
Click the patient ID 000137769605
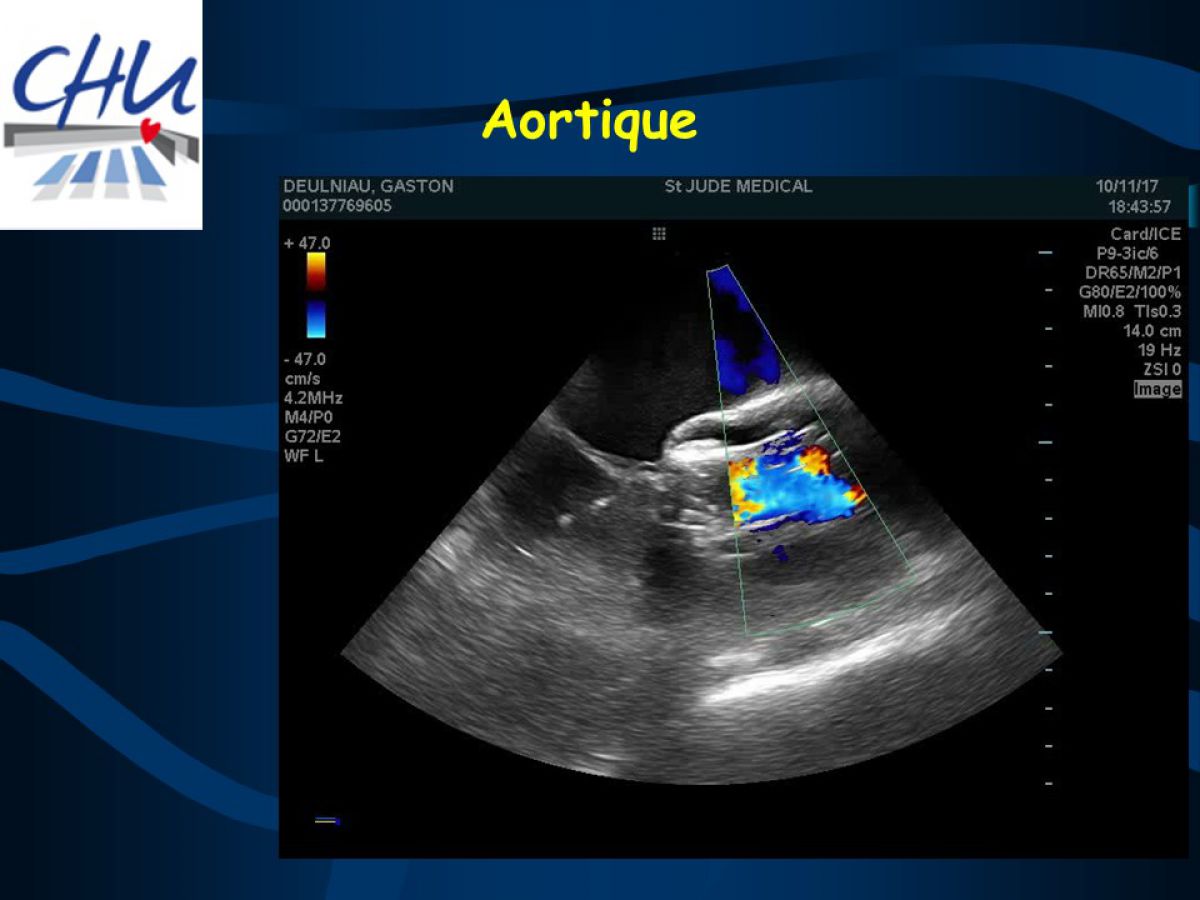coord(337,206)
